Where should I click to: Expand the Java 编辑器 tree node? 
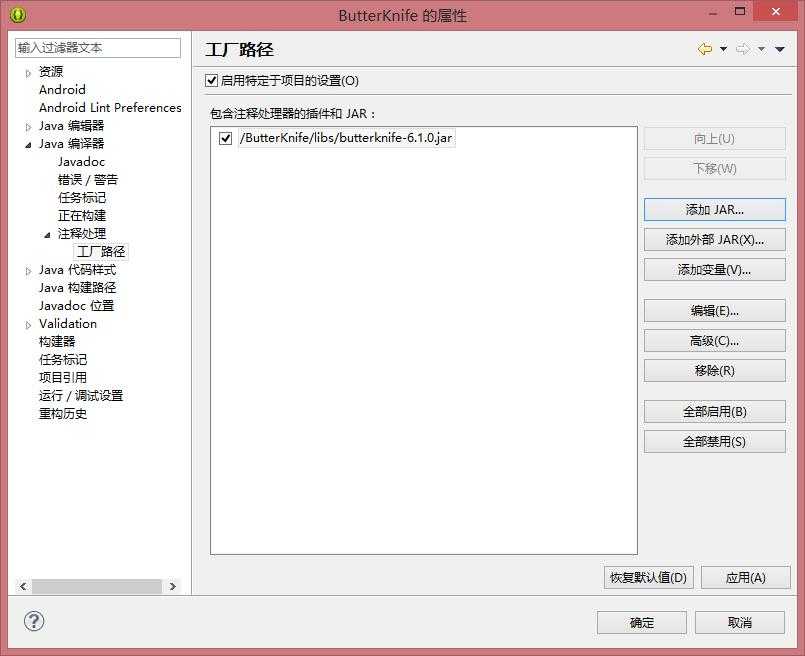point(28,127)
